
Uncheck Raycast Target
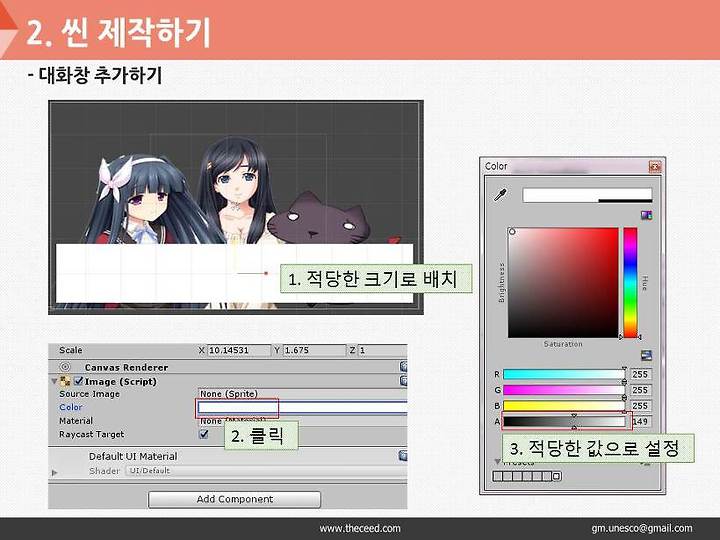(x=204, y=434)
